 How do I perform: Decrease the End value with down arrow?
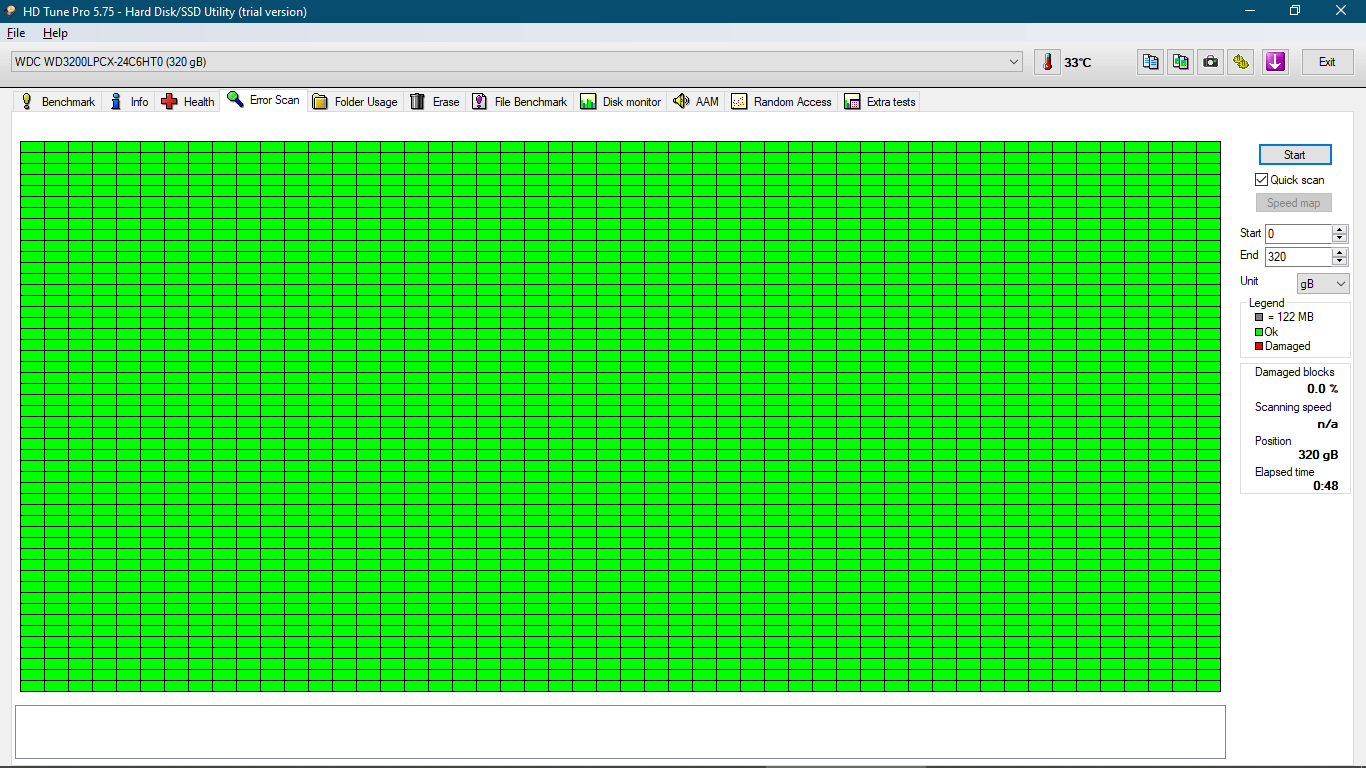(x=1340, y=261)
